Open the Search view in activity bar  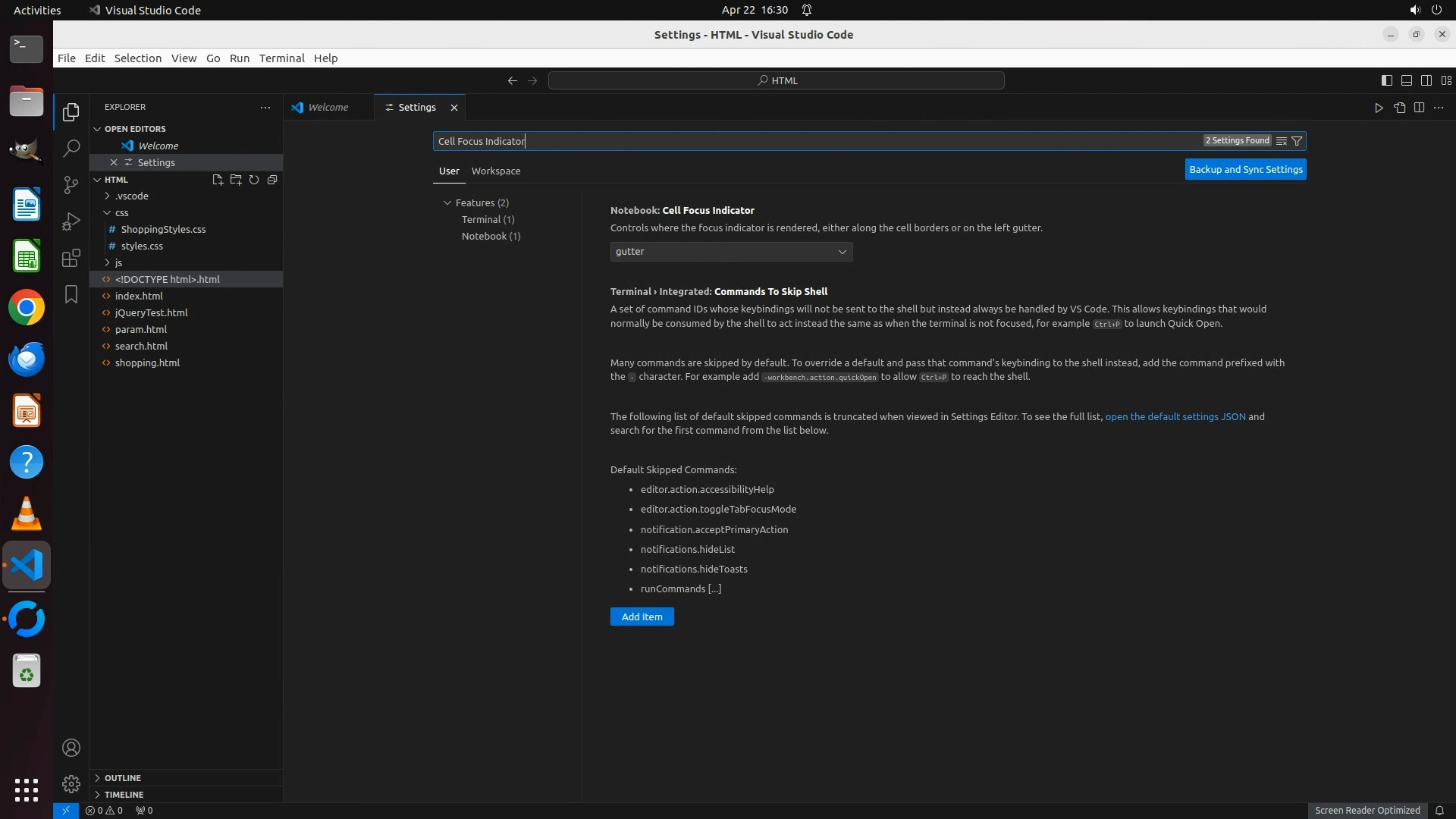[x=71, y=148]
